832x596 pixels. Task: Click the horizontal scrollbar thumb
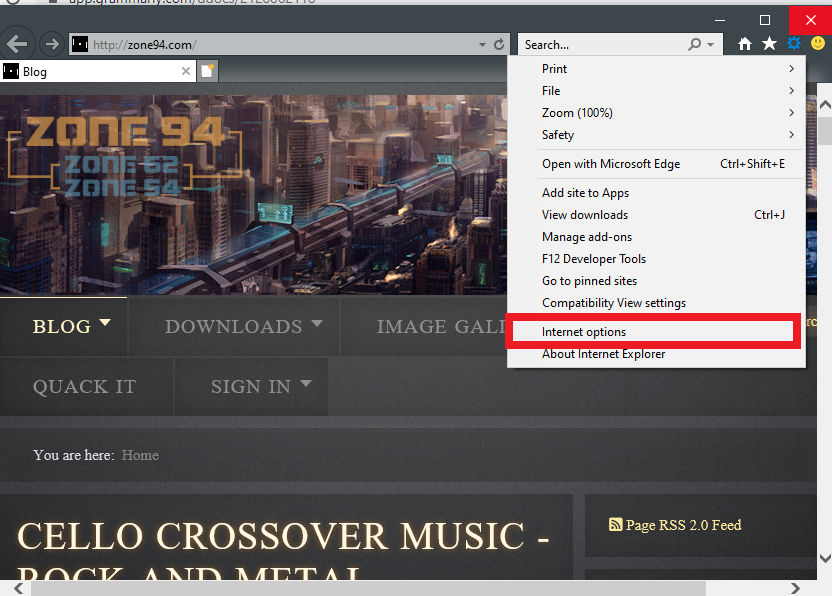[x=368, y=588]
